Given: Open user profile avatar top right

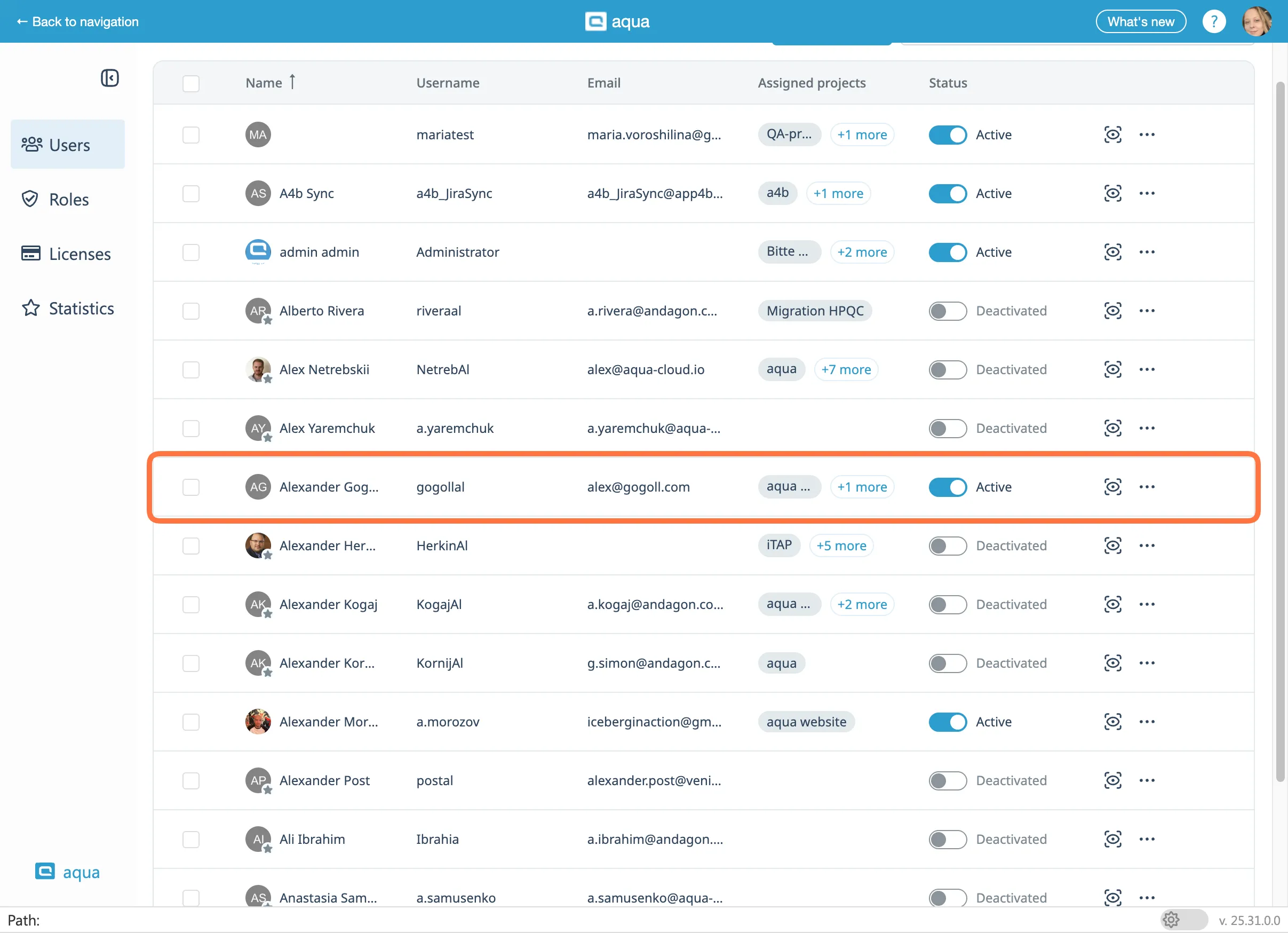Looking at the screenshot, I should (x=1257, y=21).
